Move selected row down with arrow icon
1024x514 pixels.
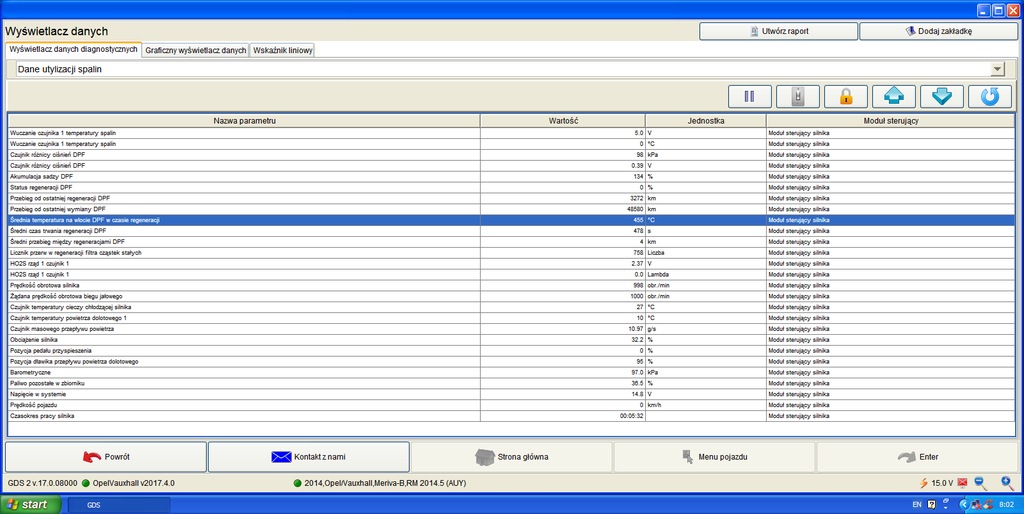click(942, 97)
